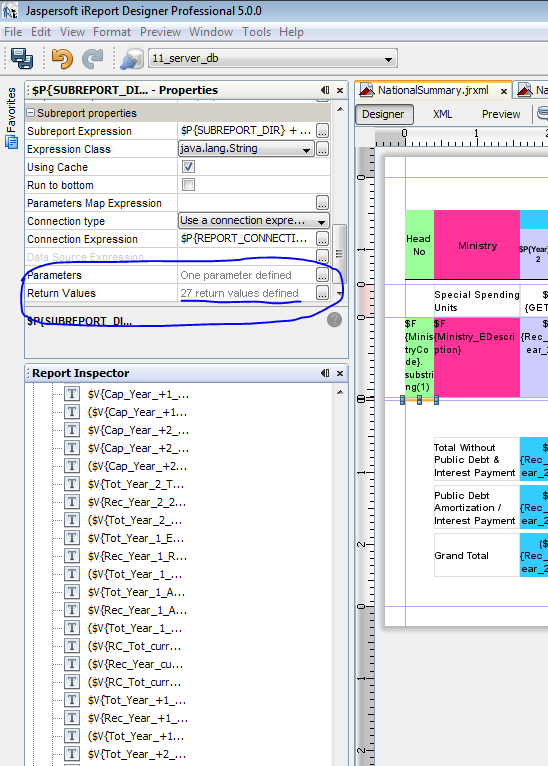Minimize the Properties panel
Viewport: 548px width, 766px height.
tap(325, 90)
